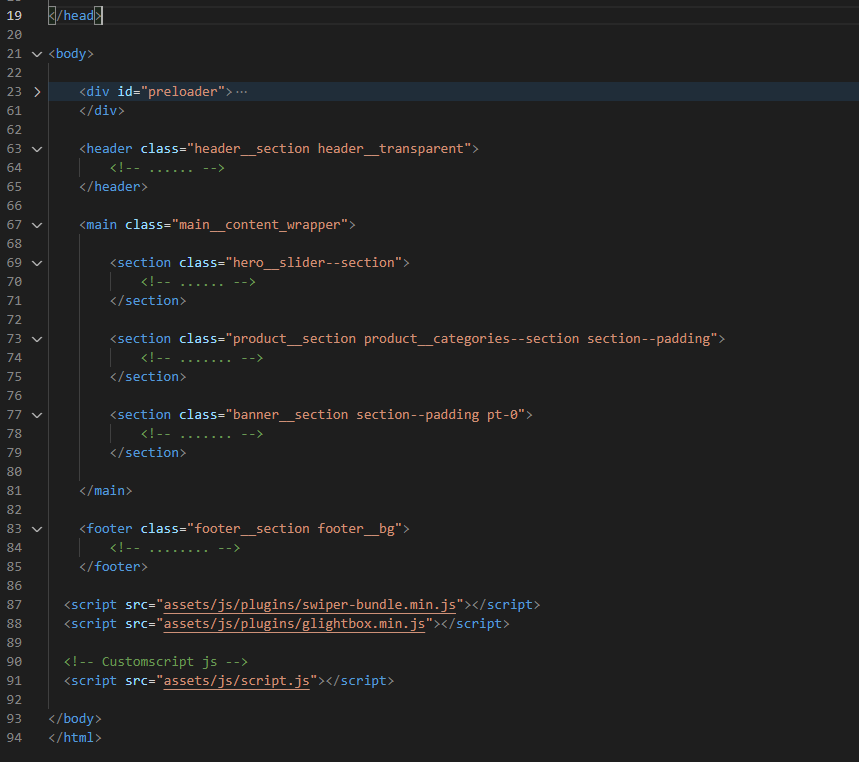Image resolution: width=859 pixels, height=762 pixels.
Task: Follow the assets/js/script.js link
Action: click(237, 680)
